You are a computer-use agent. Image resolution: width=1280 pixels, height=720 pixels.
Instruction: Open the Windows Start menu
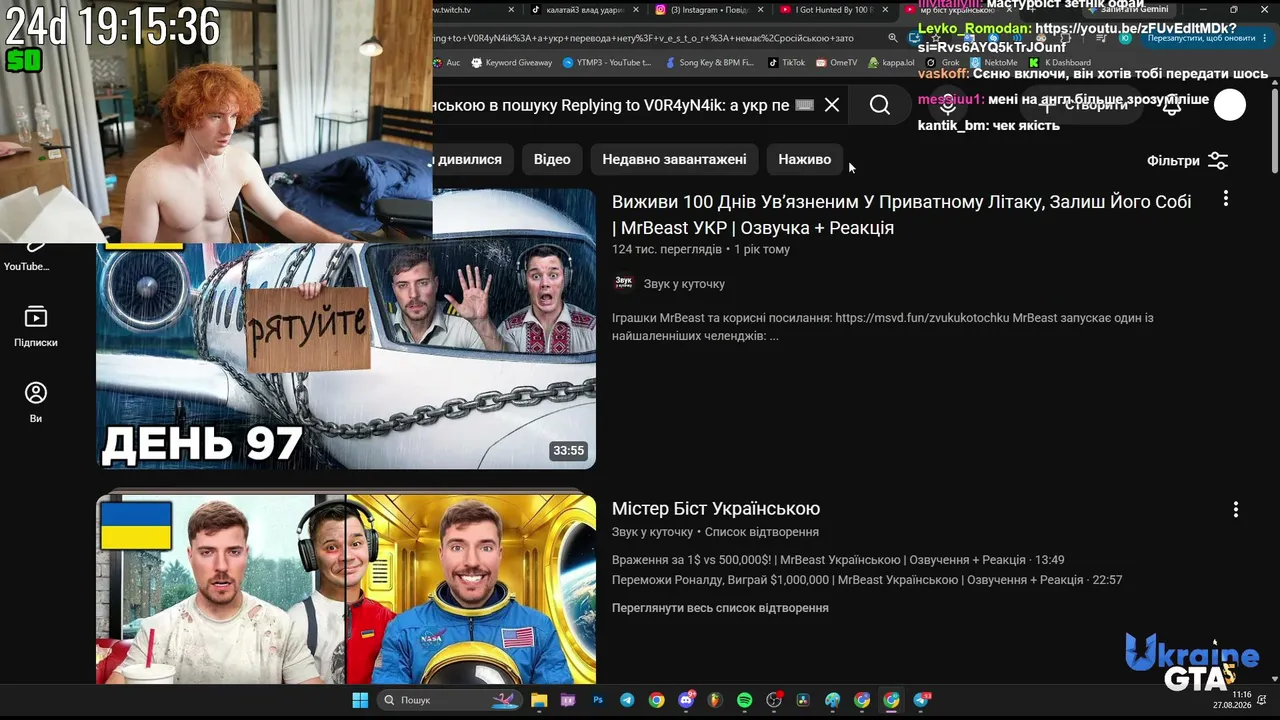coord(360,700)
